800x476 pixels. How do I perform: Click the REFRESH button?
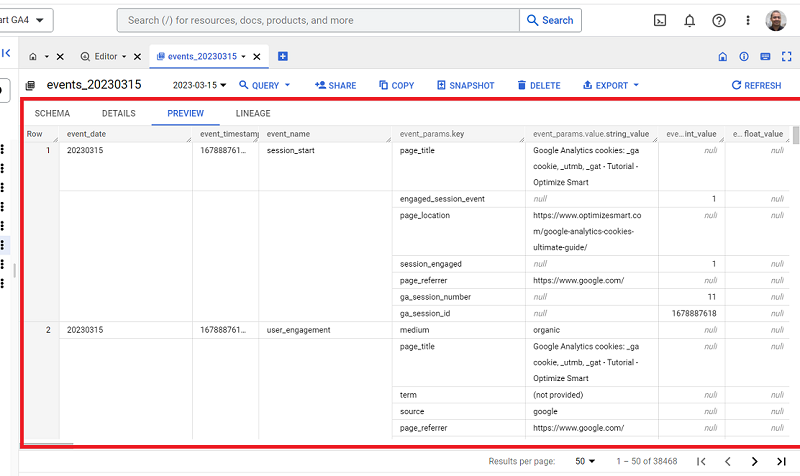pyautogui.click(x=757, y=85)
